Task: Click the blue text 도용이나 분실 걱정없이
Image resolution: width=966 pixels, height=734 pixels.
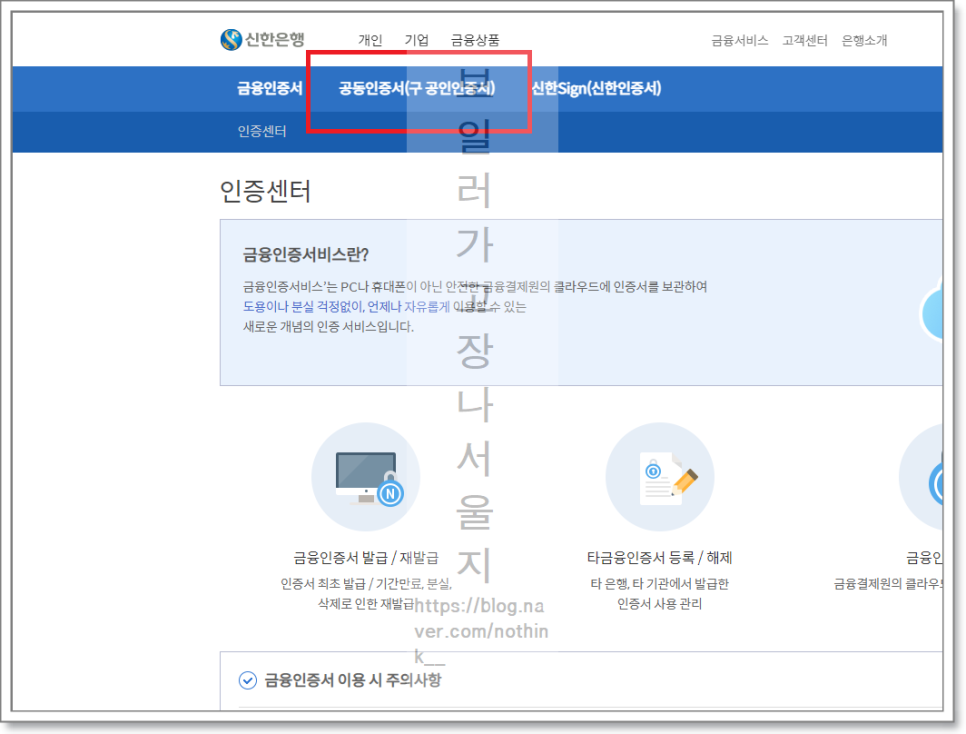Action: 302,306
